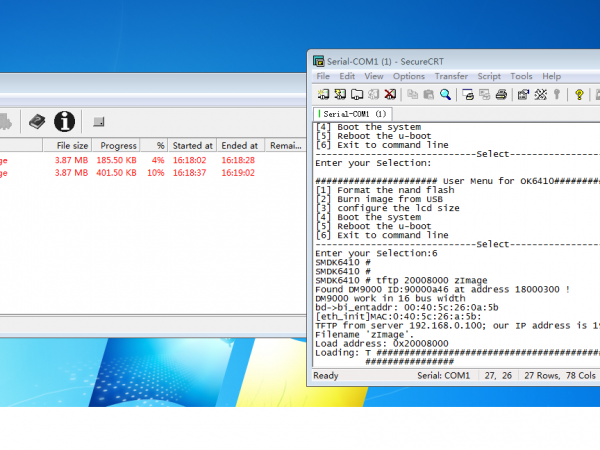
Task: Open the Script menu
Action: (489, 76)
